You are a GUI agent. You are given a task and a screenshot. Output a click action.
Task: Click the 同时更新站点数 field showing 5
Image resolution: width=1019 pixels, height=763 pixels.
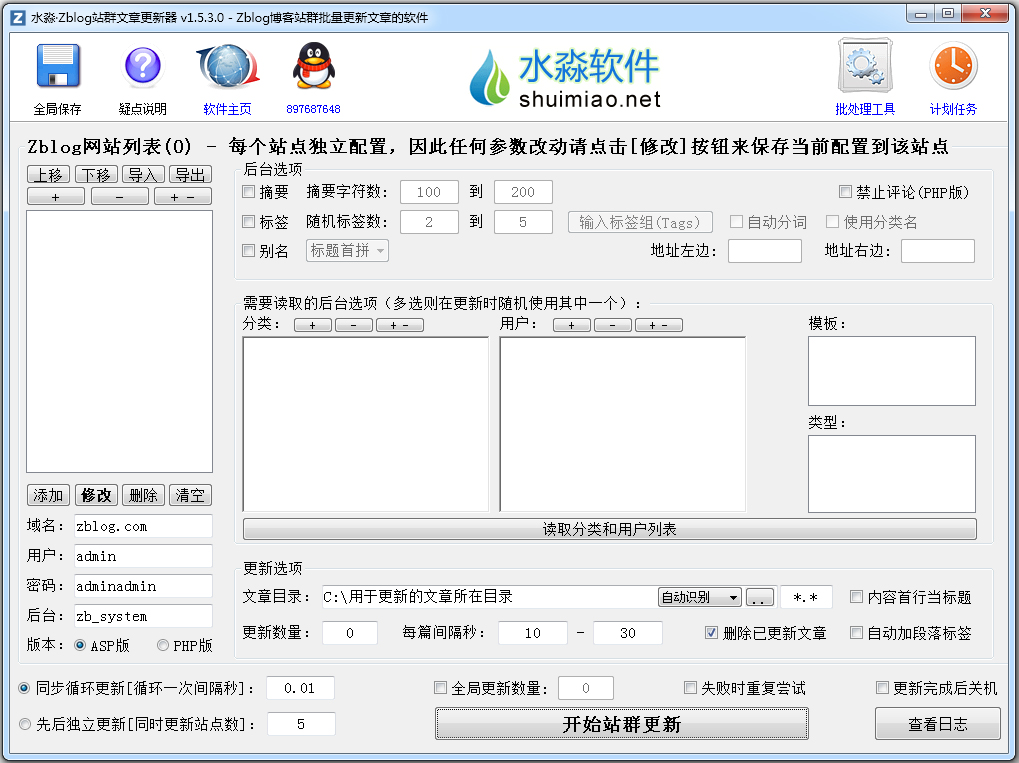coord(301,724)
